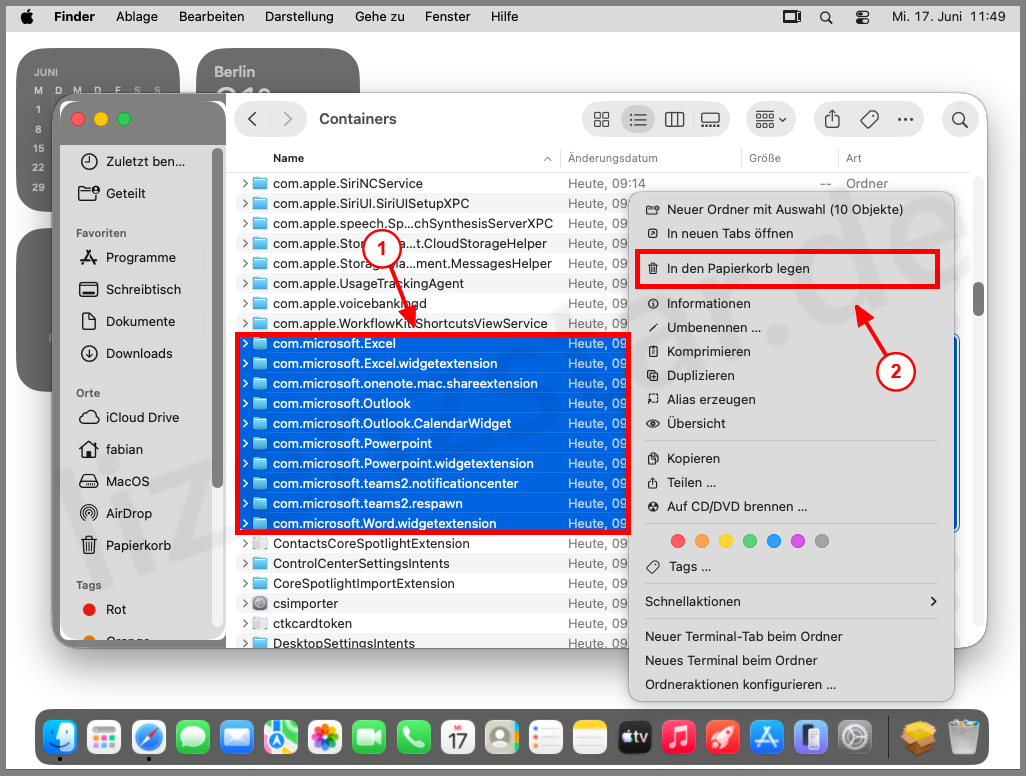The width and height of the screenshot is (1026, 776).
Task: Switch to gallery view
Action: pos(710,120)
